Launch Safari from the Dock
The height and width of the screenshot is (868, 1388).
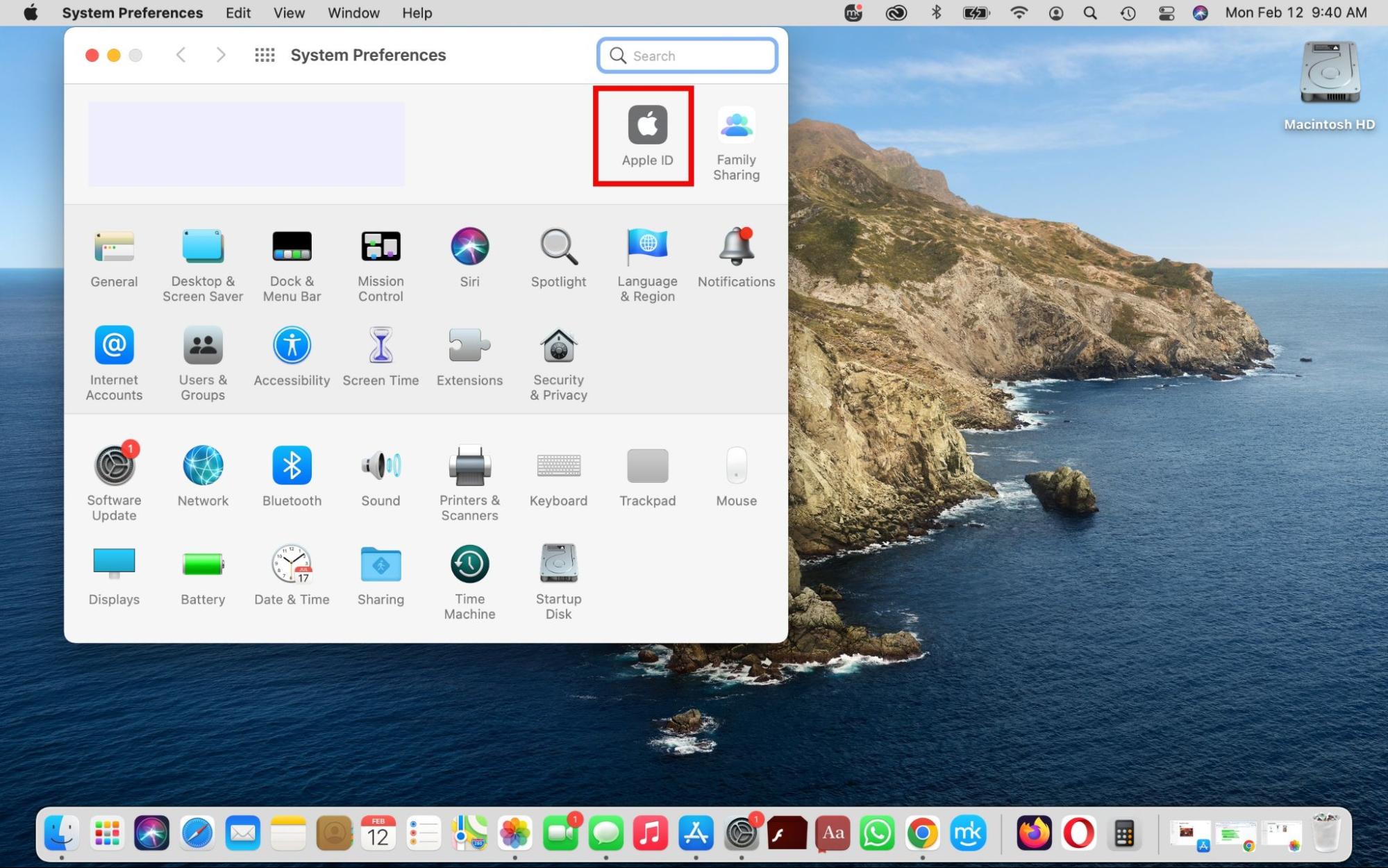pyautogui.click(x=197, y=833)
